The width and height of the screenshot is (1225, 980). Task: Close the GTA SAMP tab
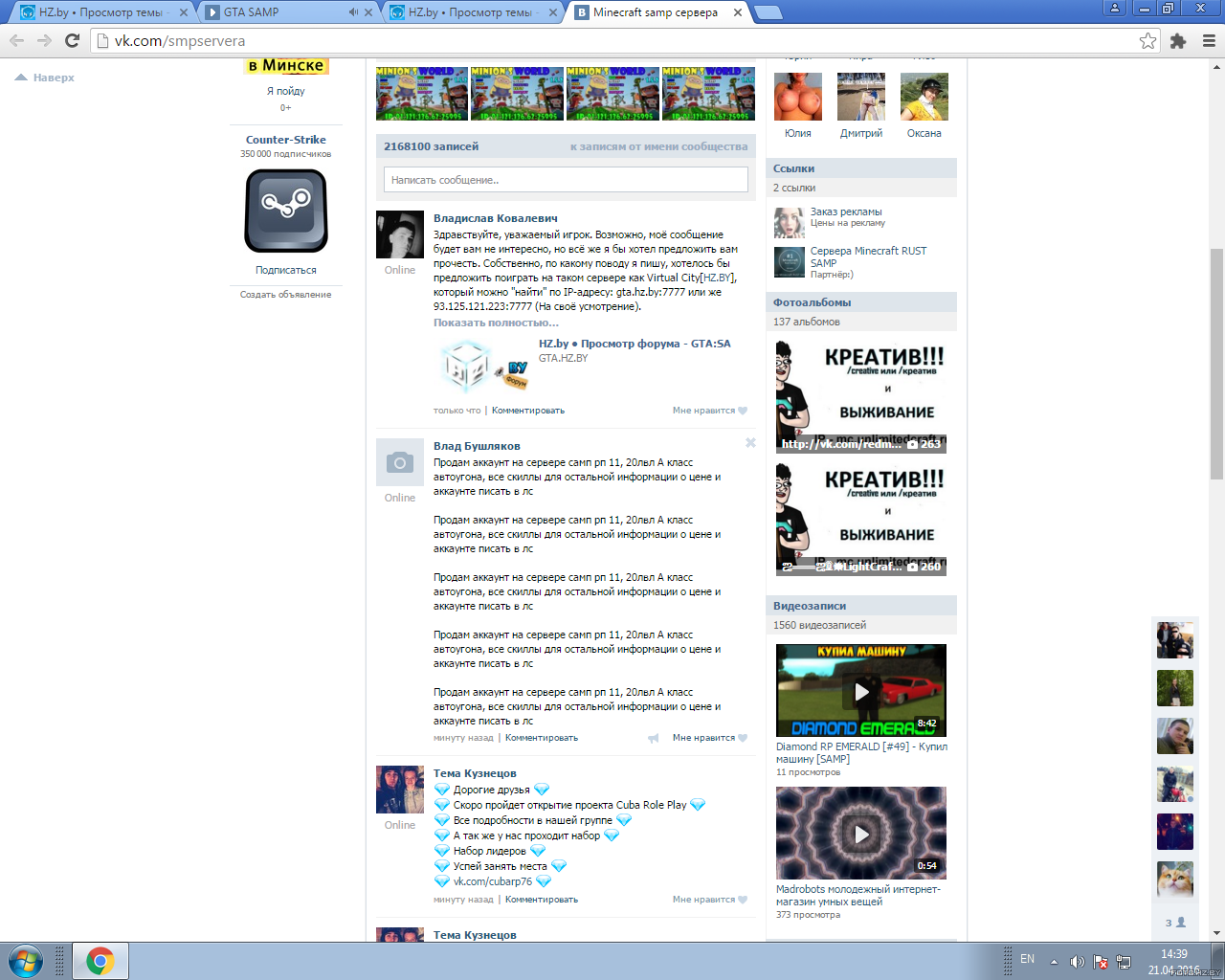368,12
